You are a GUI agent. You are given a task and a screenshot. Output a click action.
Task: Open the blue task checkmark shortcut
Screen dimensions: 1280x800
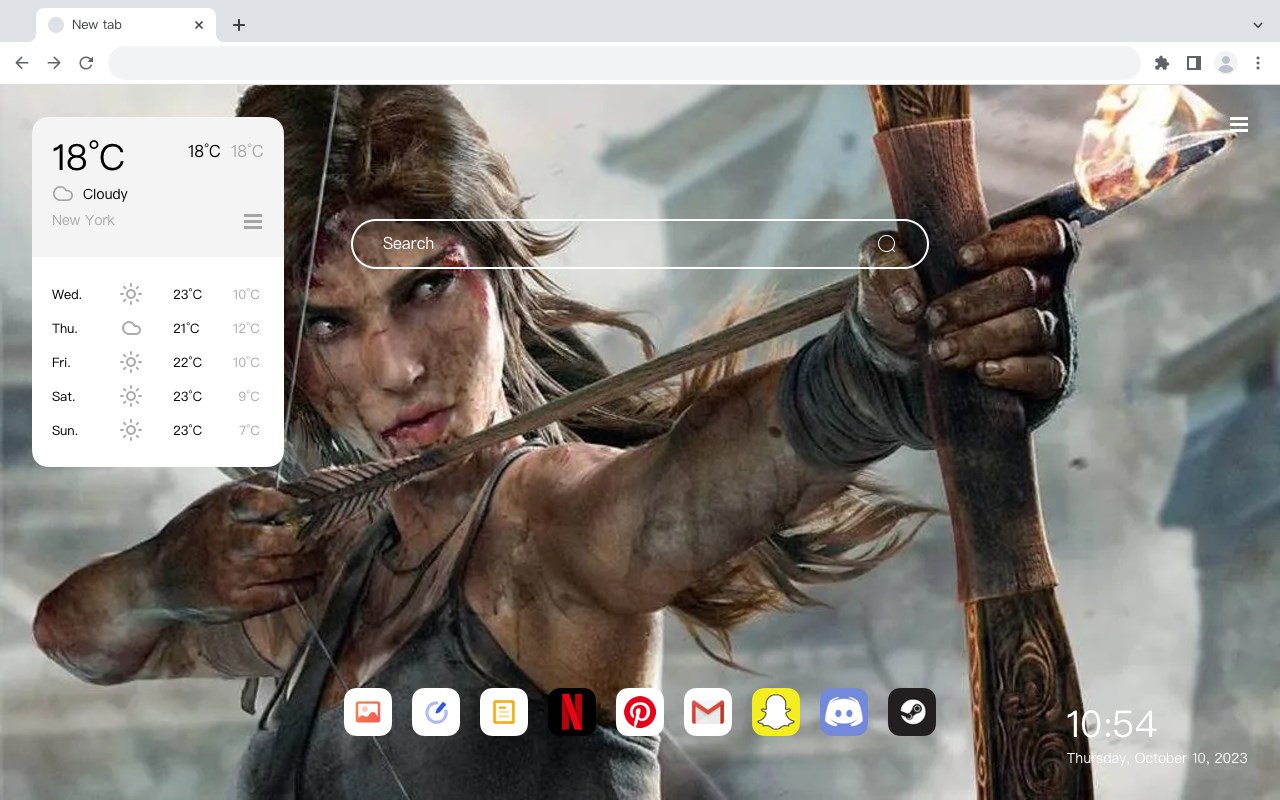pos(436,712)
